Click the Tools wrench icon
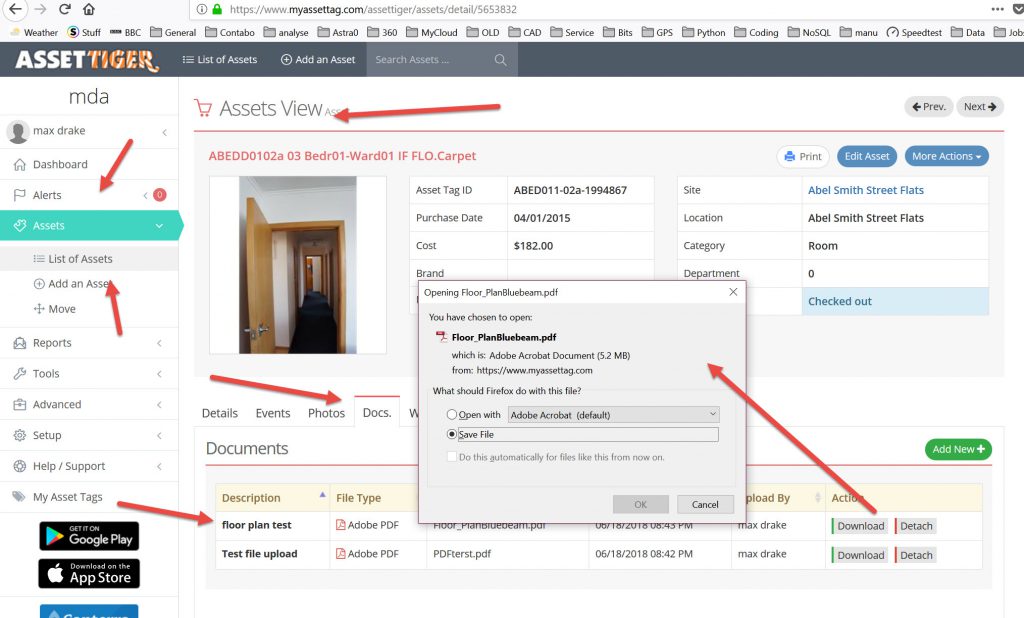1024x618 pixels. click(19, 374)
